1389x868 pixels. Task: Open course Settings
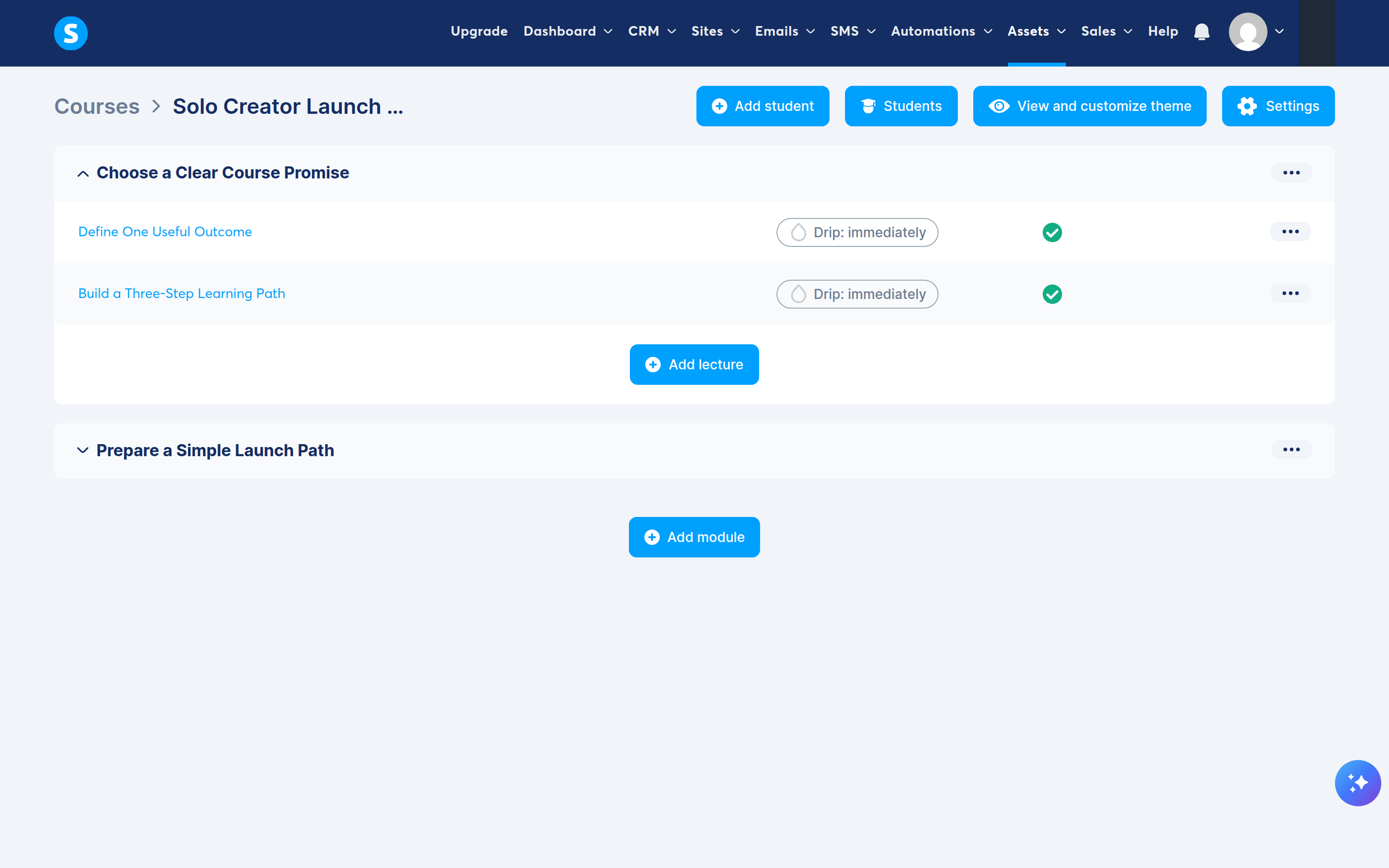pos(1278,106)
